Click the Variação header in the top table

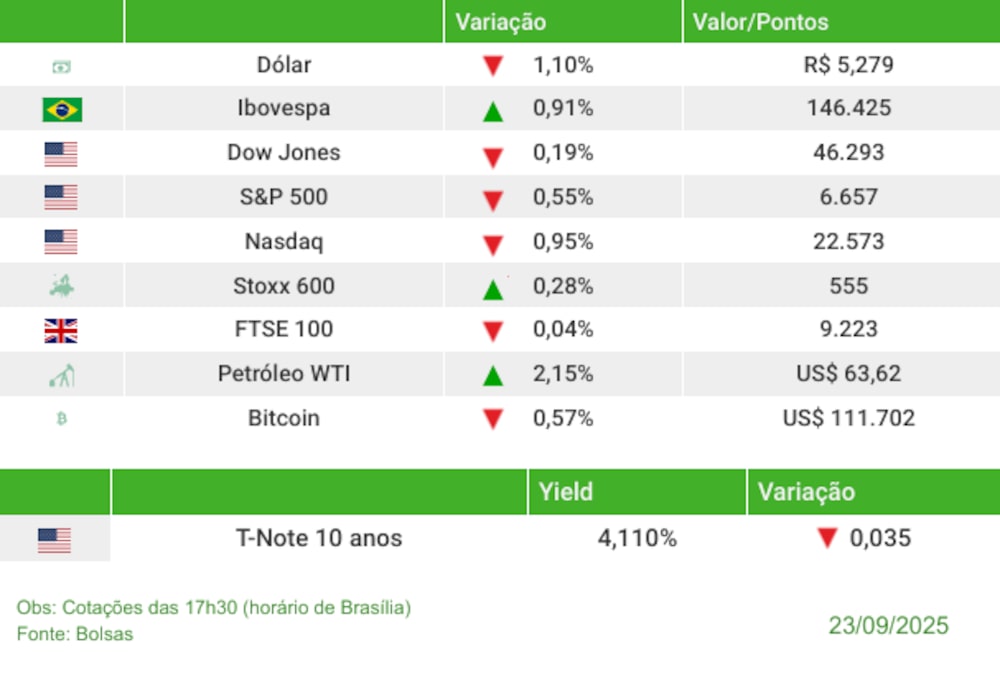(x=501, y=22)
